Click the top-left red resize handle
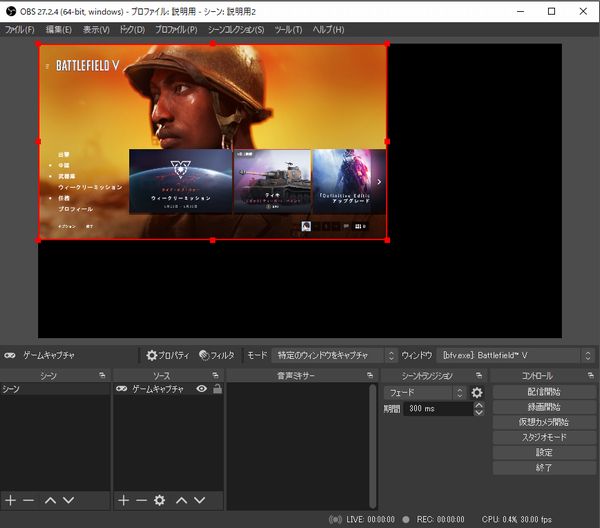The width and height of the screenshot is (600, 528). click(38, 44)
